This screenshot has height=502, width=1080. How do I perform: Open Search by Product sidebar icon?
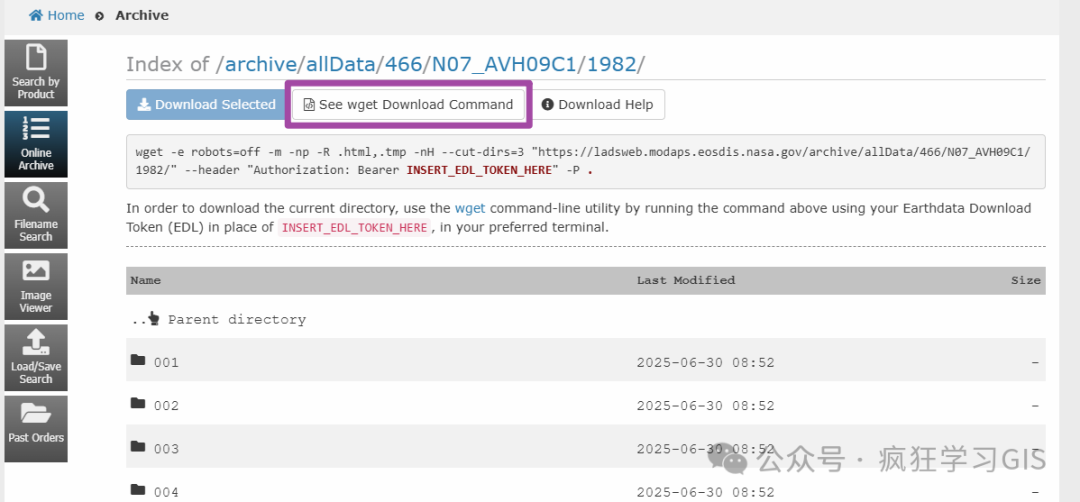point(36,73)
